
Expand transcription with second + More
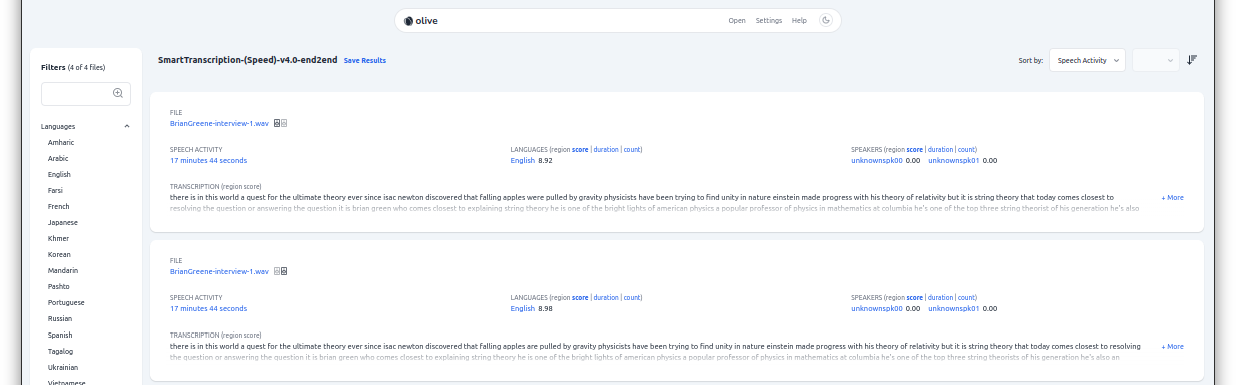pos(1172,346)
